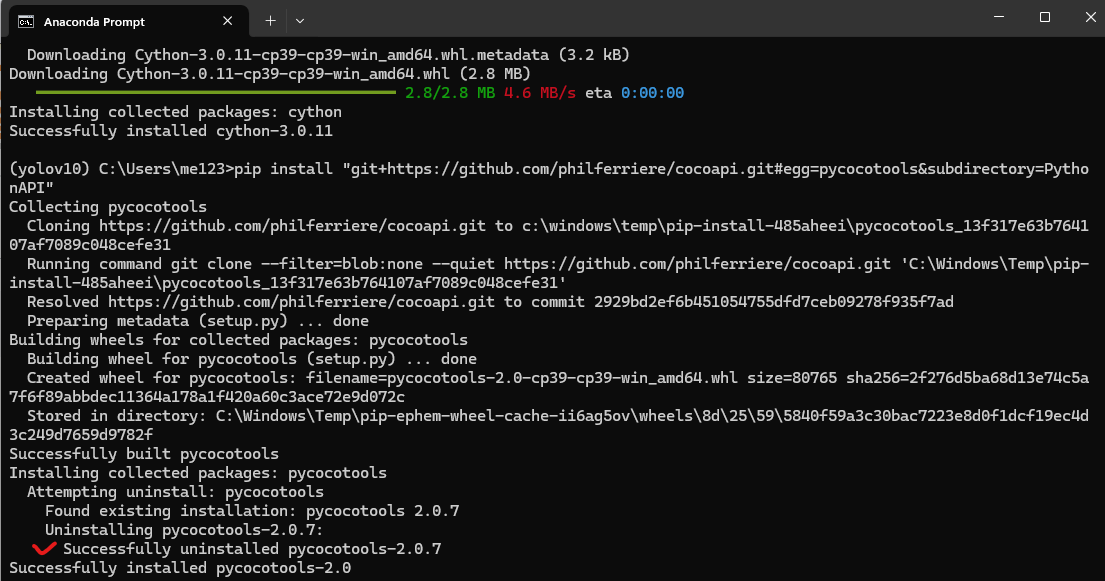Click the green Cython download progress bar
This screenshot has height=581, width=1105.
coord(216,92)
